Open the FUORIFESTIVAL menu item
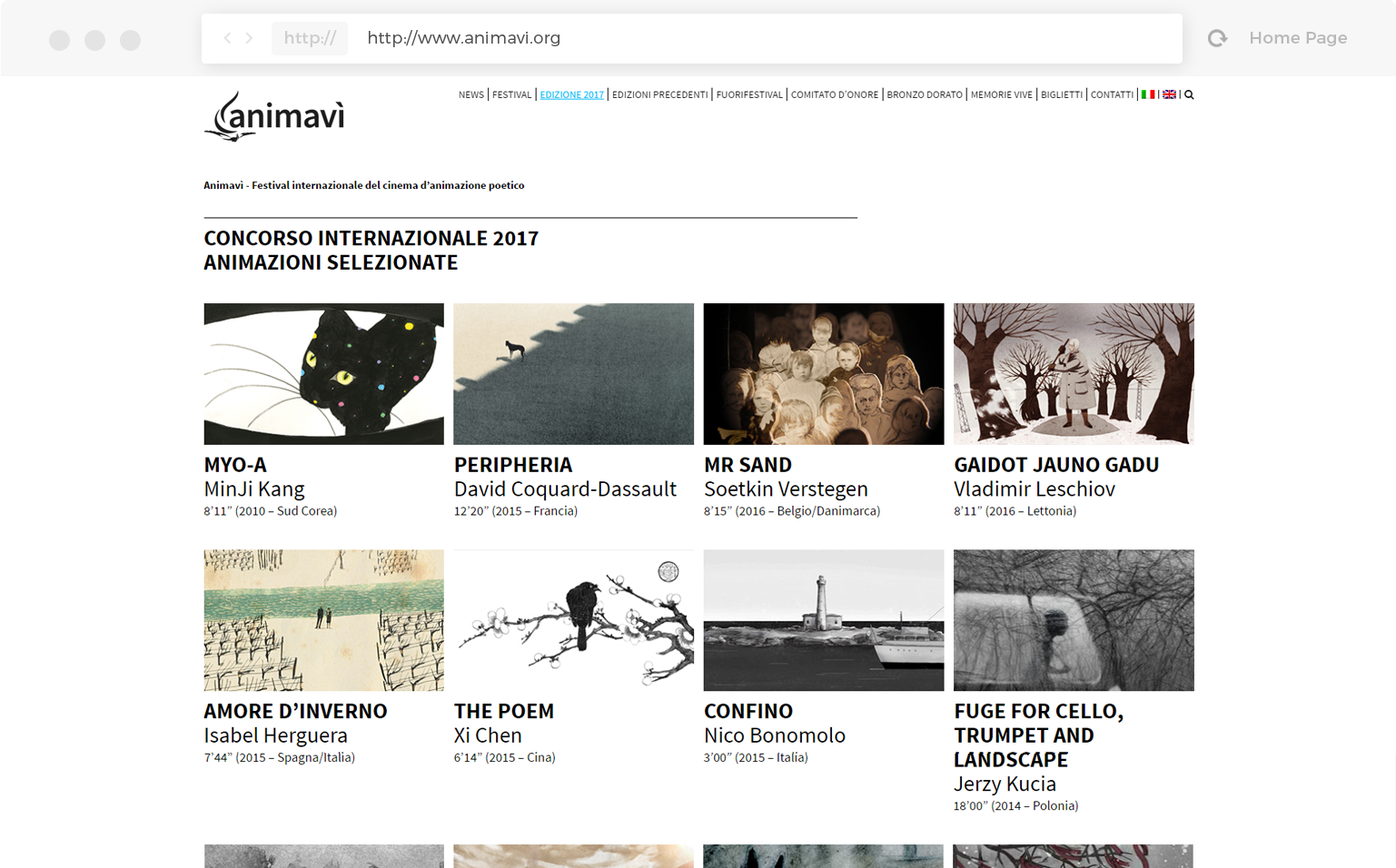This screenshot has height=868, width=1396. (x=749, y=94)
